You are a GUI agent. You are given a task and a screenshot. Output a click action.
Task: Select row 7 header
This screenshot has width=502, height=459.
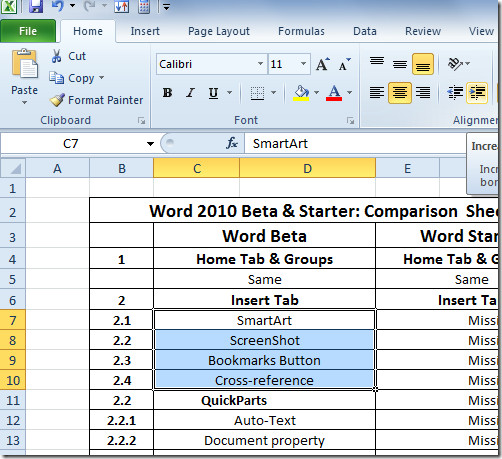tap(13, 320)
